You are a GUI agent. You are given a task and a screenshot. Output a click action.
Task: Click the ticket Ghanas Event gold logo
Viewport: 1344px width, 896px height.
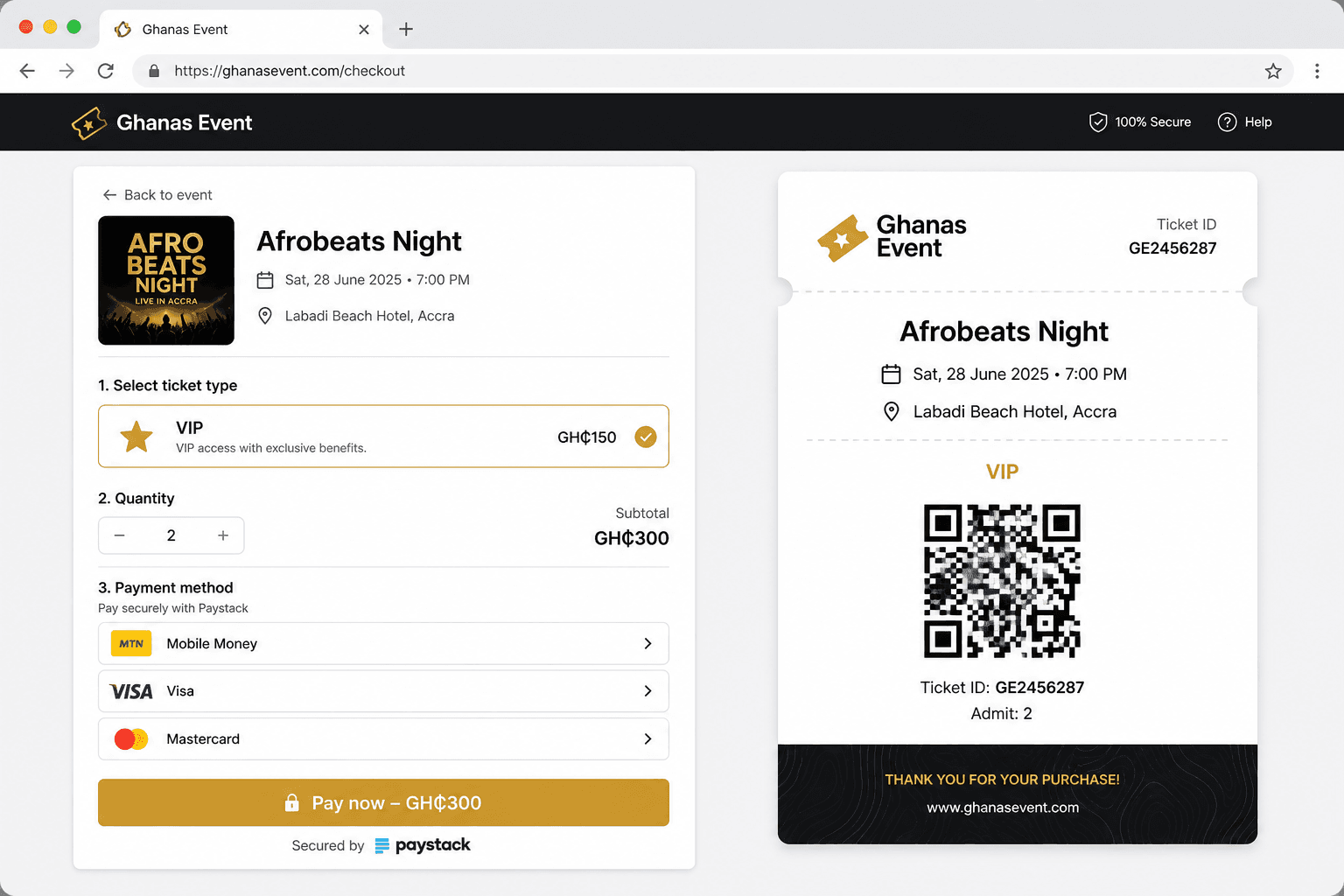[843, 238]
